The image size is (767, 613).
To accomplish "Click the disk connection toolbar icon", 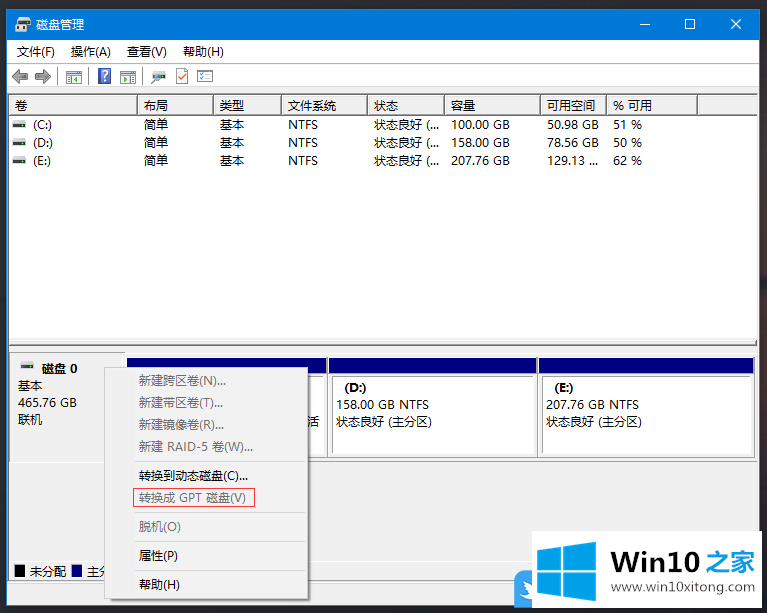I will (x=158, y=77).
